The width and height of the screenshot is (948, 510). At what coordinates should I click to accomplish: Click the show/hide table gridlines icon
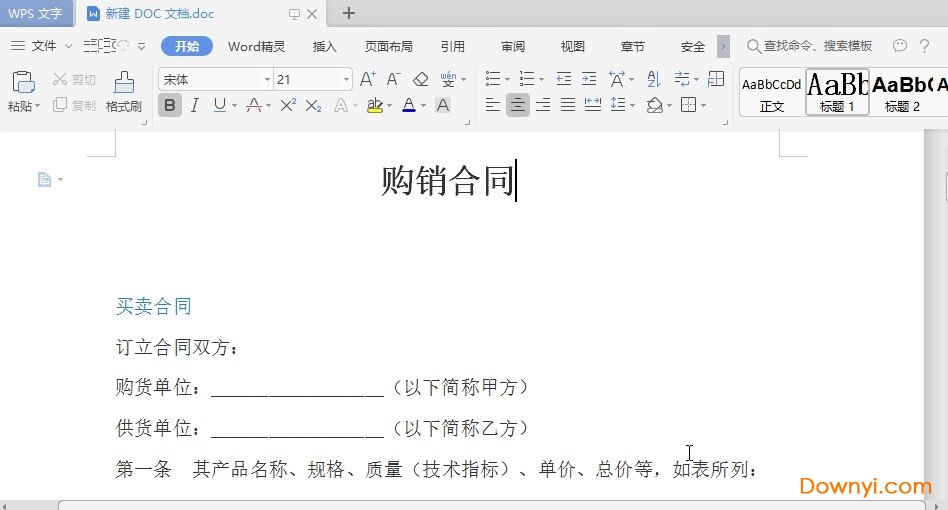tap(716, 79)
